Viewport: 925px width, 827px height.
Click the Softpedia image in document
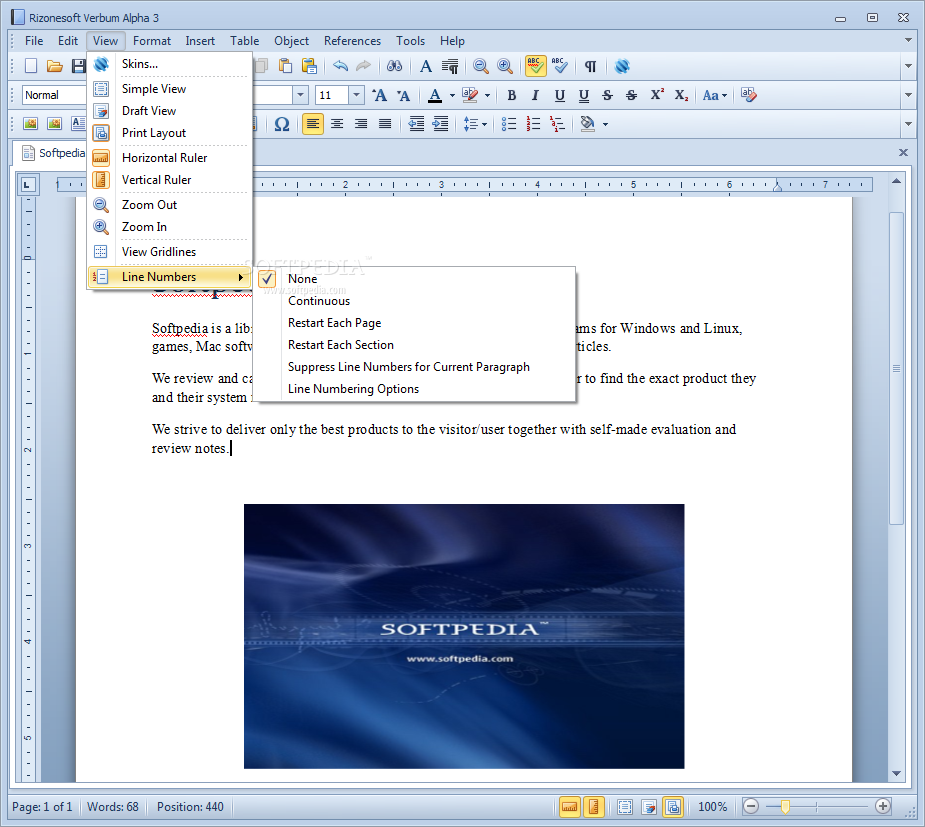point(464,636)
